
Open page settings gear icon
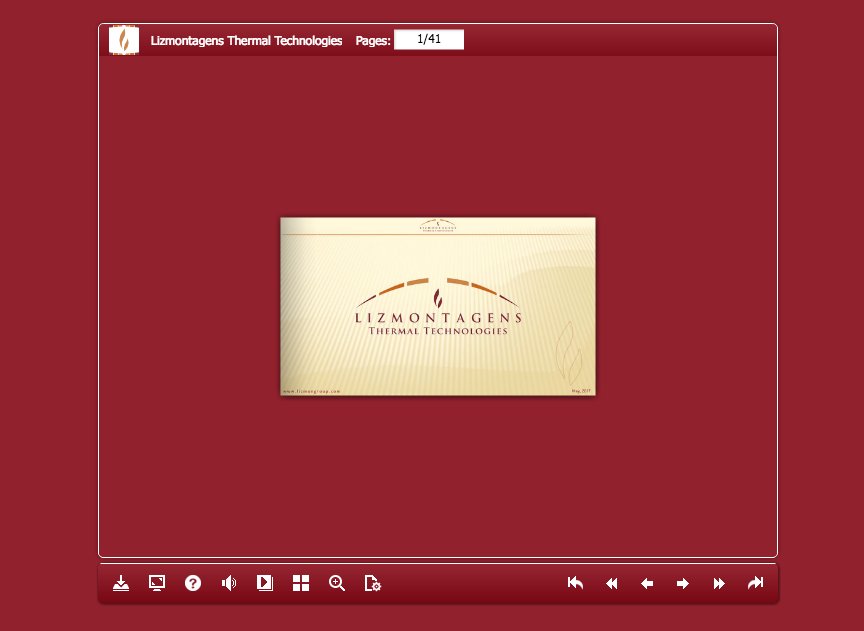pos(372,583)
